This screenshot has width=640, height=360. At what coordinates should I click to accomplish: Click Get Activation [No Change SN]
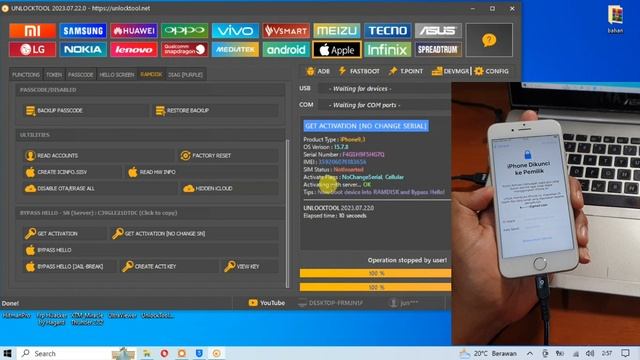tap(195, 233)
